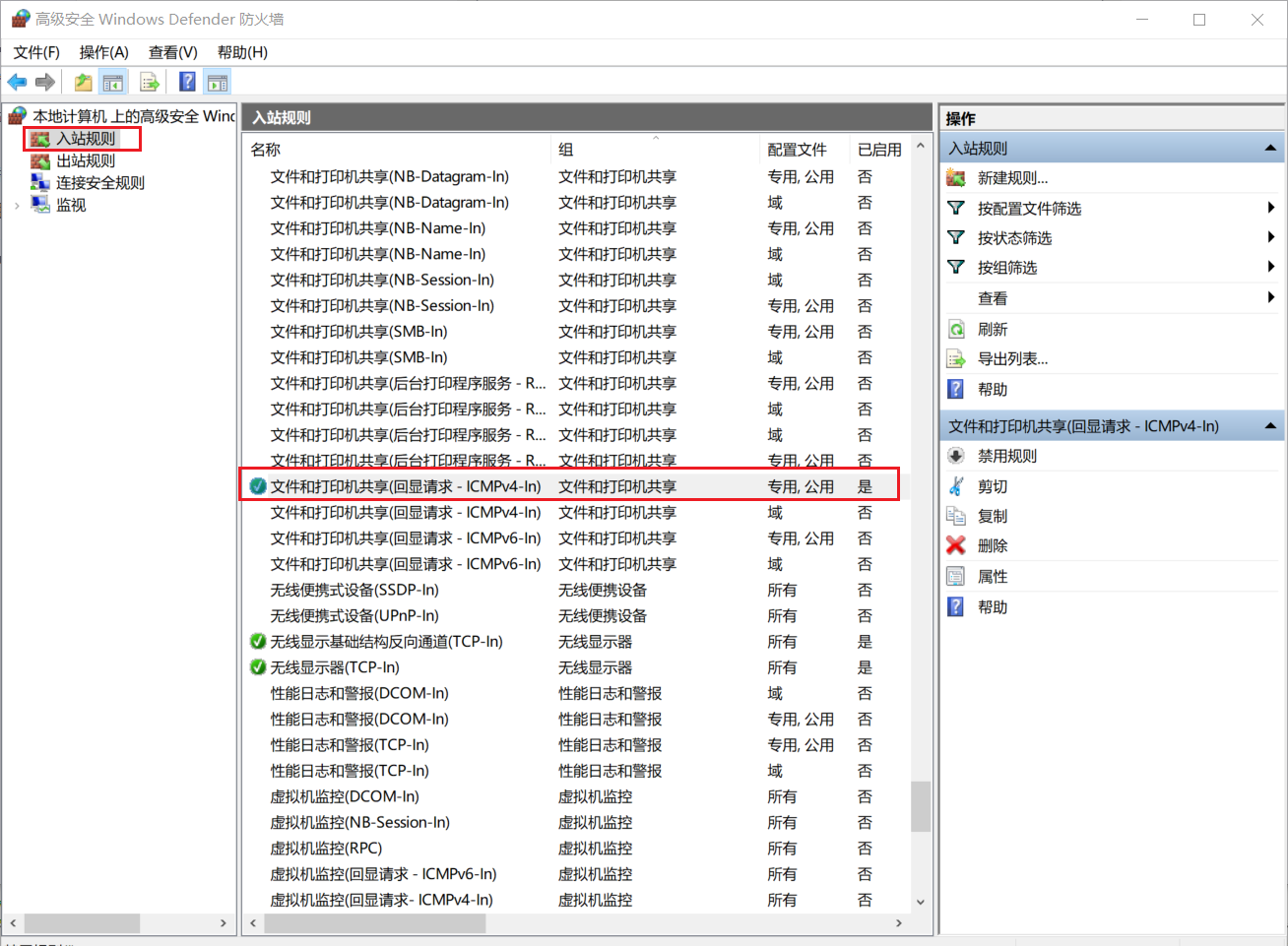
Task: Select 入站规则 in the left tree
Action: (x=86, y=139)
